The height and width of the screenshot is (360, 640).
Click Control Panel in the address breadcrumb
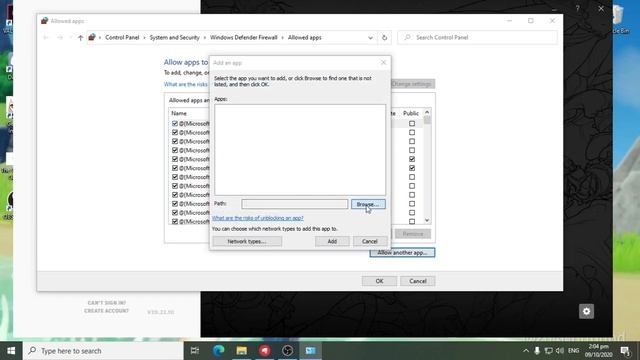point(122,38)
